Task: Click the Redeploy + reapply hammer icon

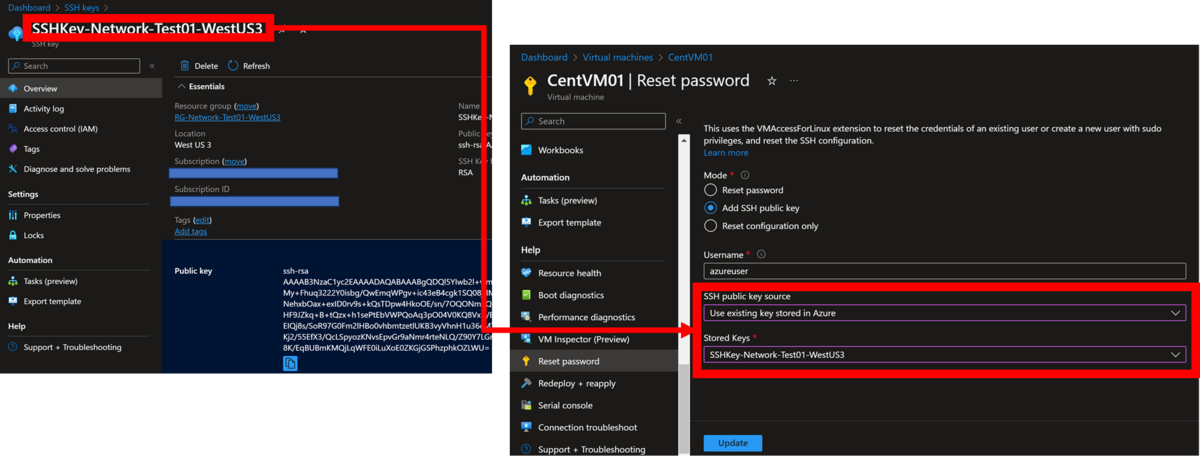Action: tap(527, 383)
